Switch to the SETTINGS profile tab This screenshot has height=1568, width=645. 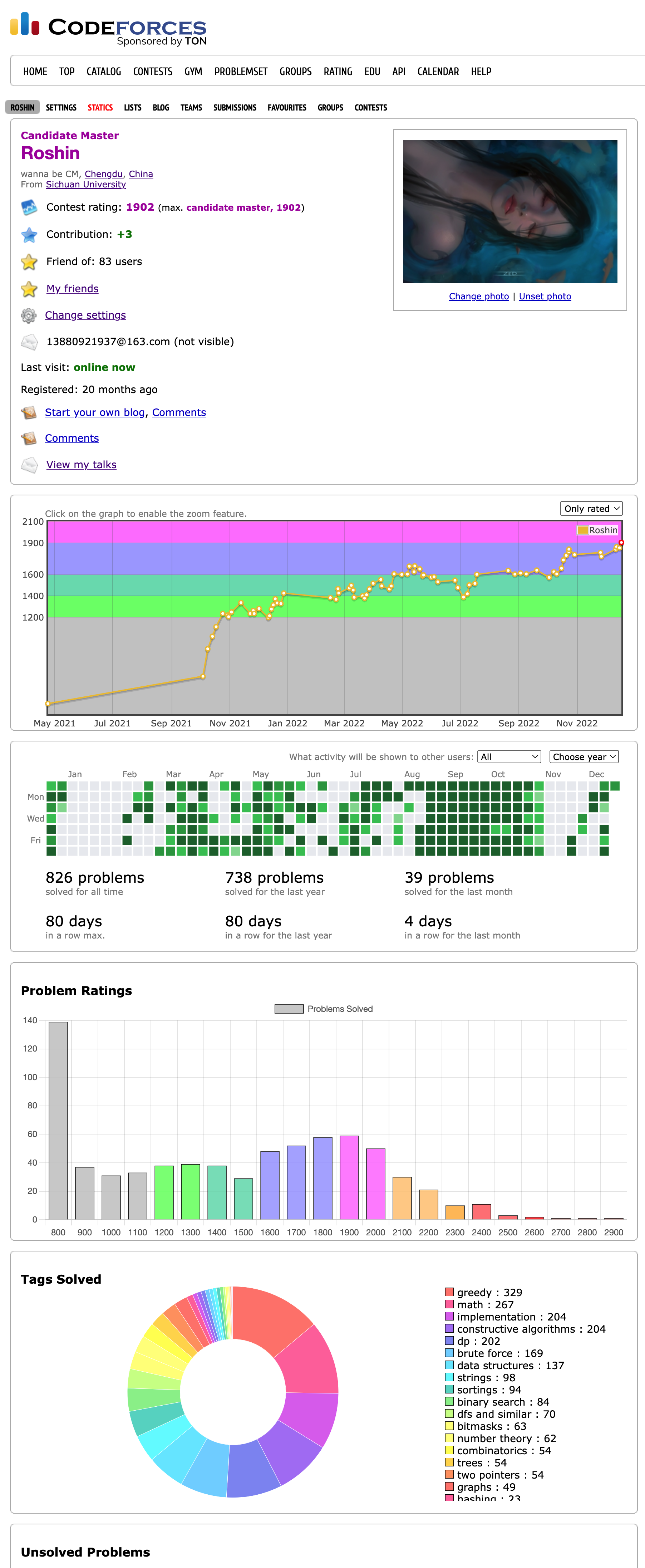(61, 108)
